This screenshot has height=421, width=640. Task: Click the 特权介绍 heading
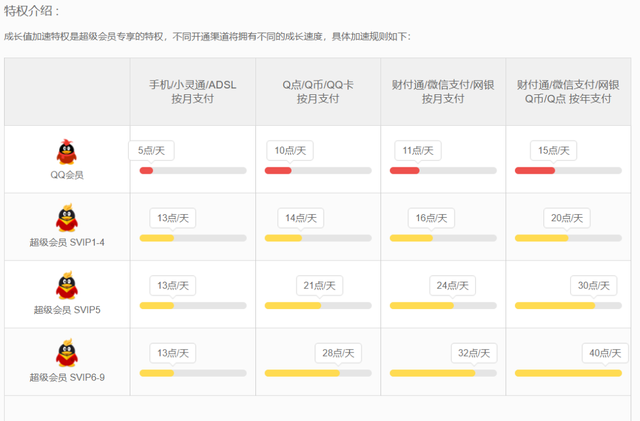31,11
